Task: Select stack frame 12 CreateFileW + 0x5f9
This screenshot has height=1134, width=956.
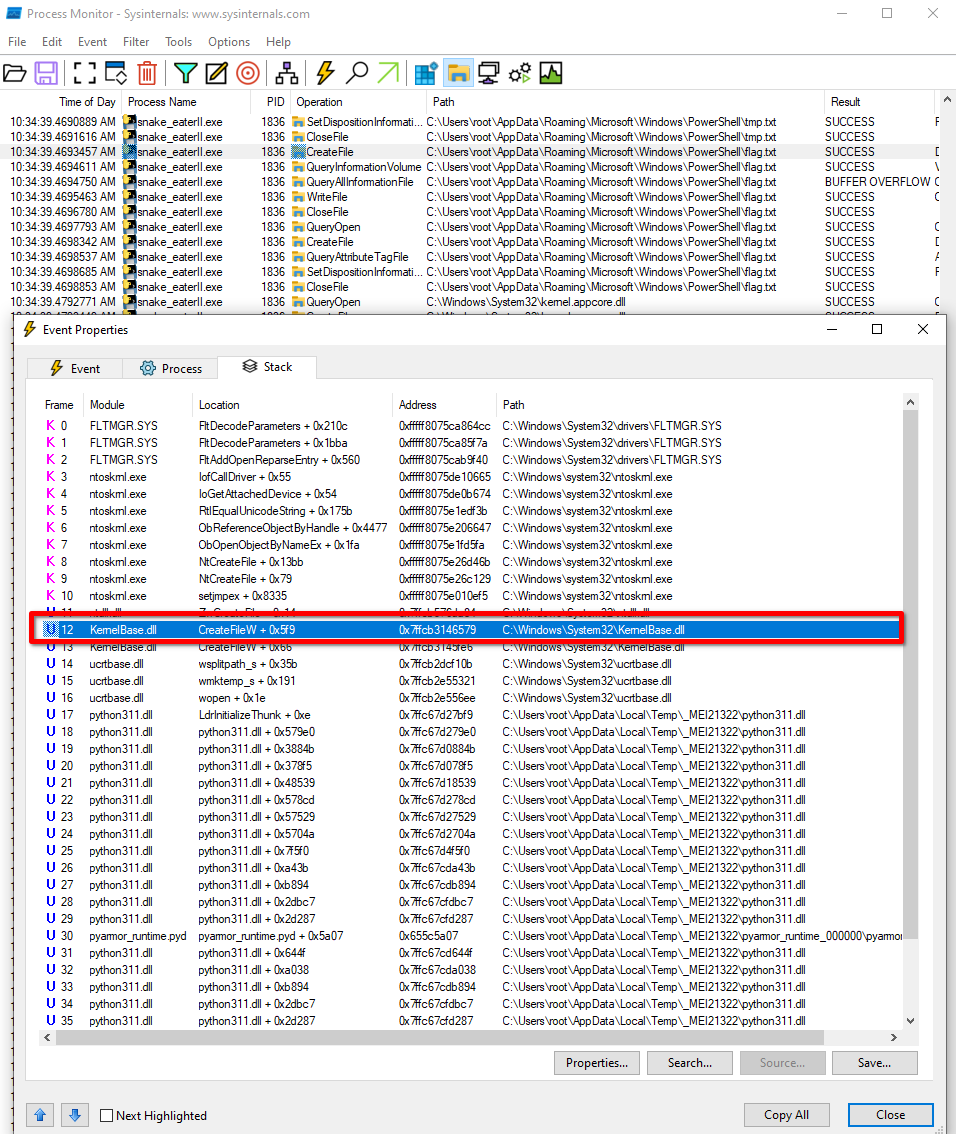Action: tap(470, 630)
